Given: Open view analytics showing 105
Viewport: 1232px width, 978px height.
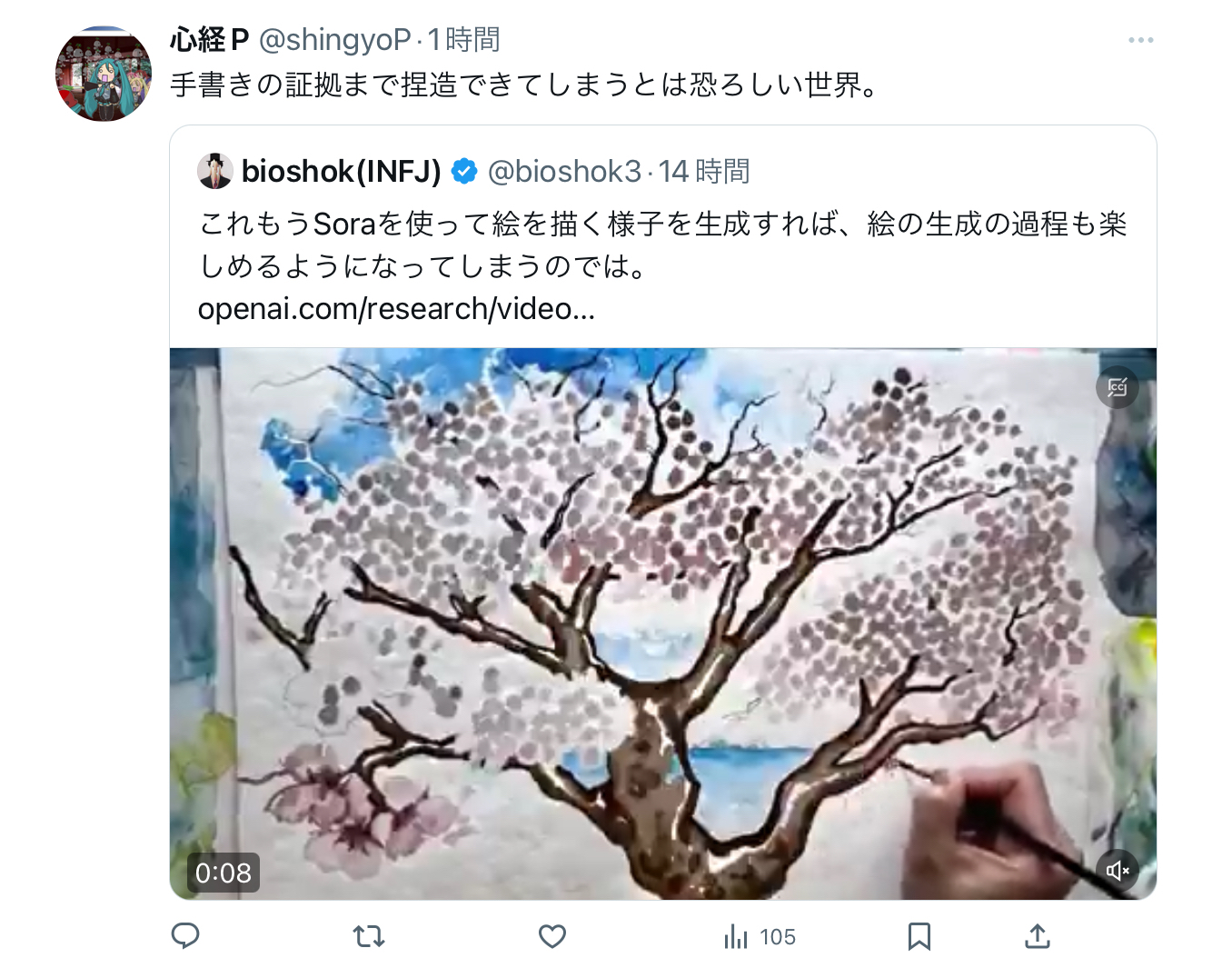Looking at the screenshot, I should coord(760,936).
